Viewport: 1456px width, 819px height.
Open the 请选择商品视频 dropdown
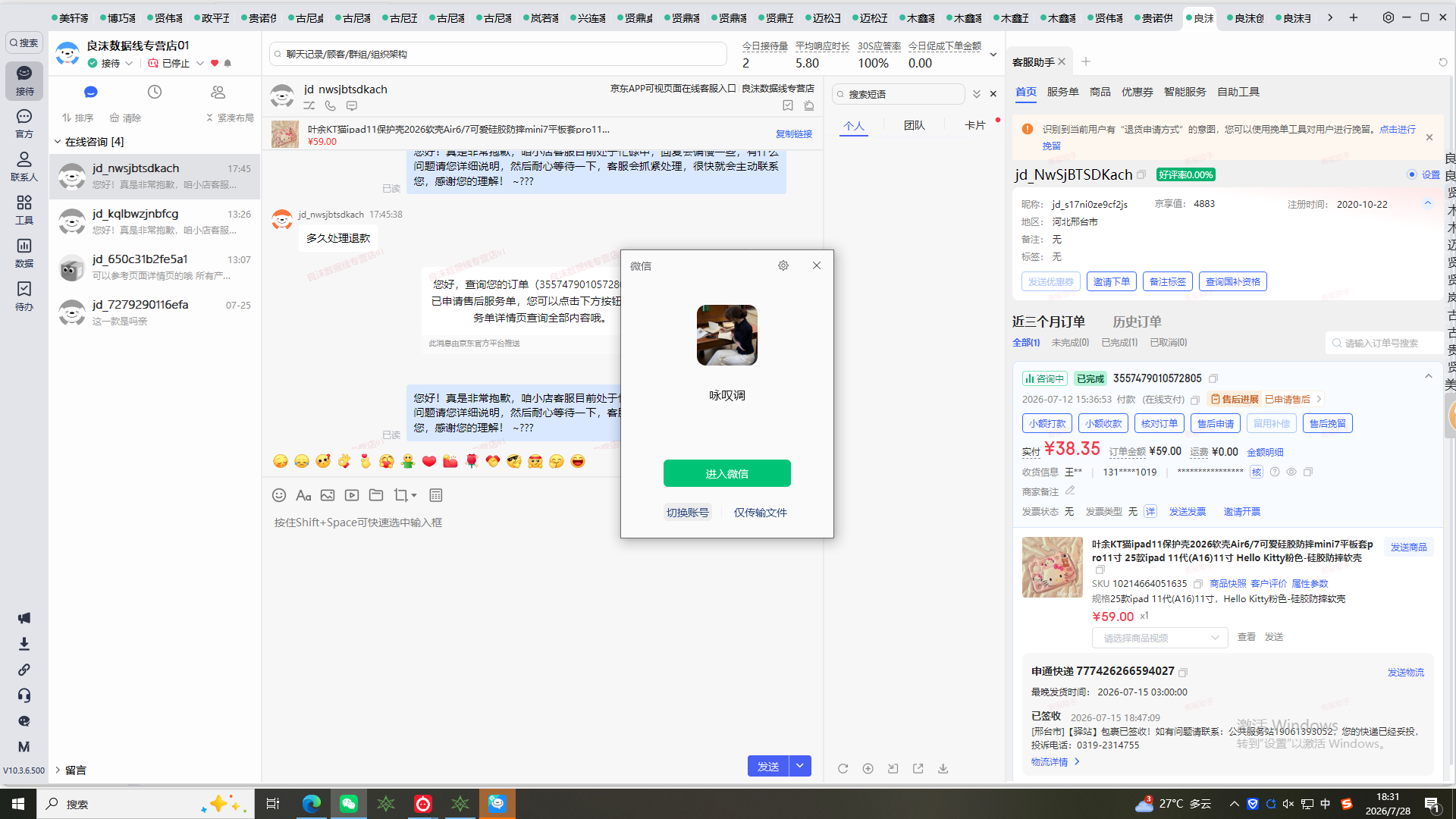tap(1159, 638)
